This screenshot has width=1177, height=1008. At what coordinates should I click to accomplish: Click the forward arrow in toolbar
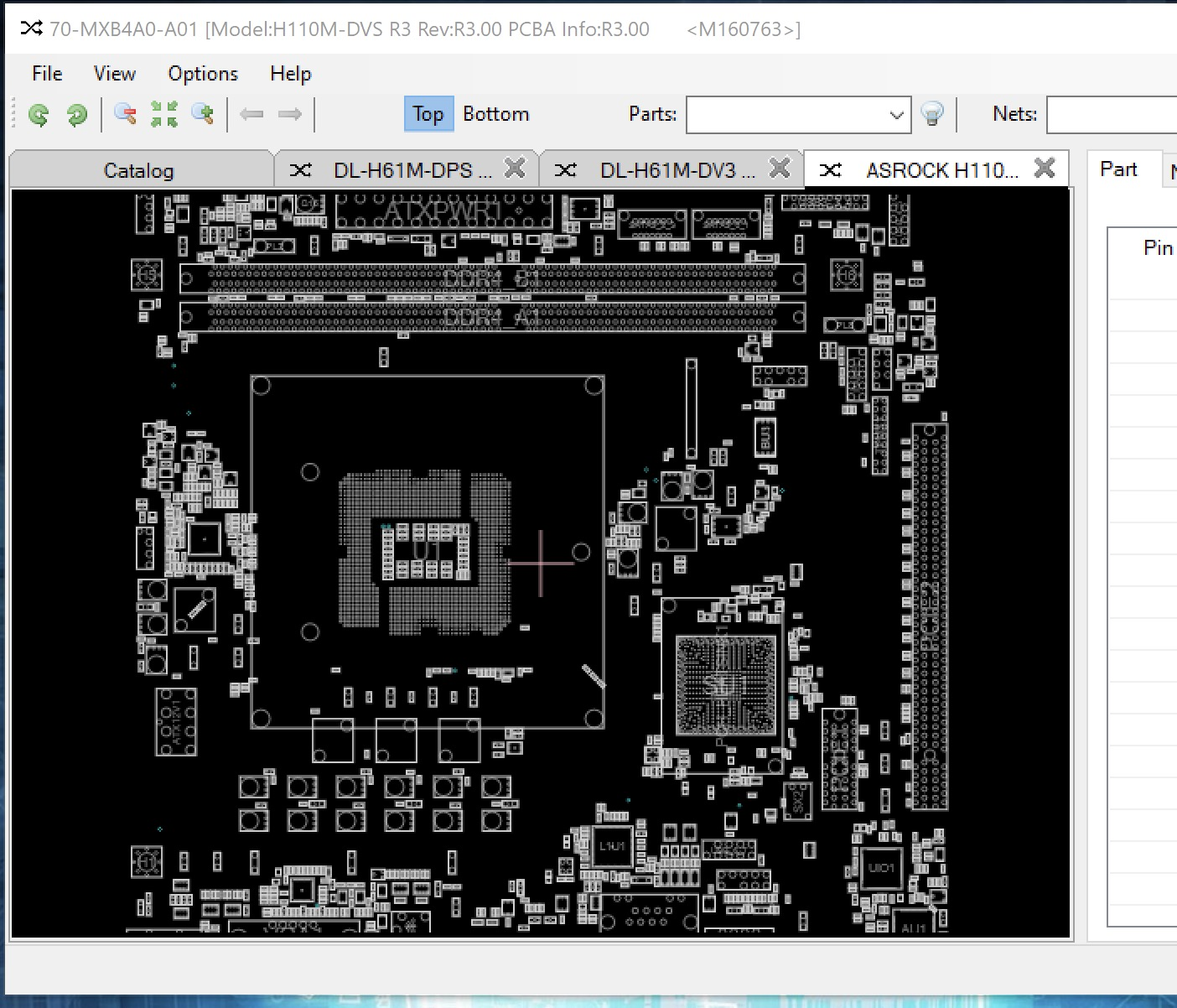click(290, 114)
